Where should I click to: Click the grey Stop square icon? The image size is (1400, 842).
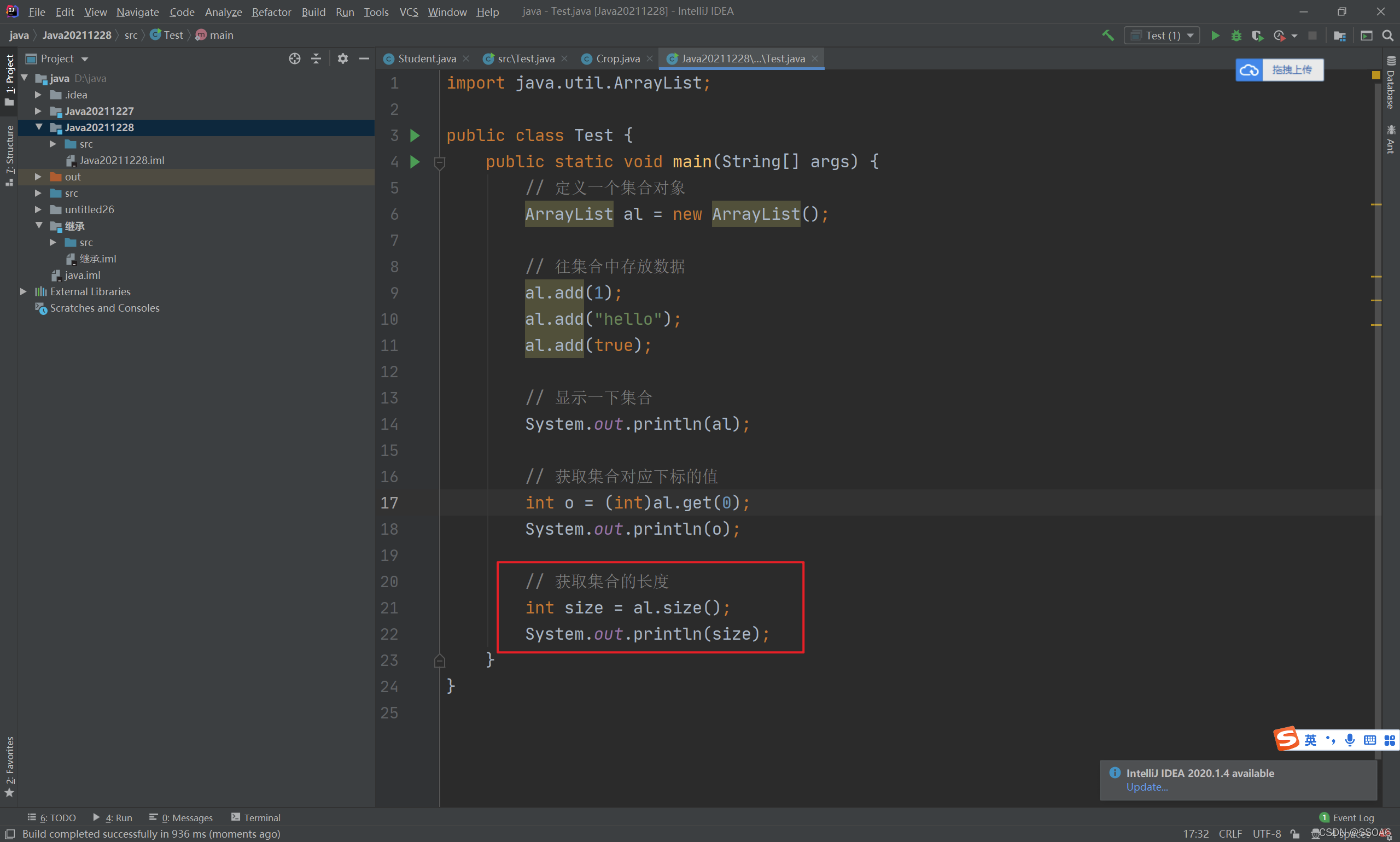(x=1312, y=35)
